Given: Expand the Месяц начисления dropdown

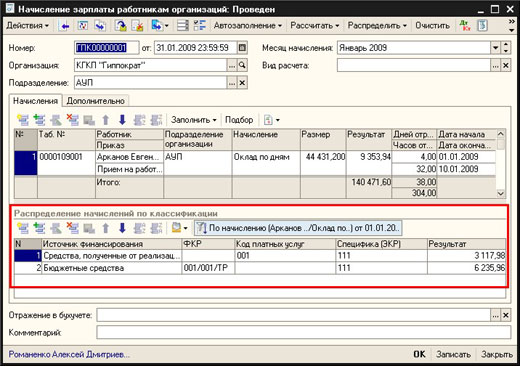Looking at the screenshot, I should (x=495, y=48).
